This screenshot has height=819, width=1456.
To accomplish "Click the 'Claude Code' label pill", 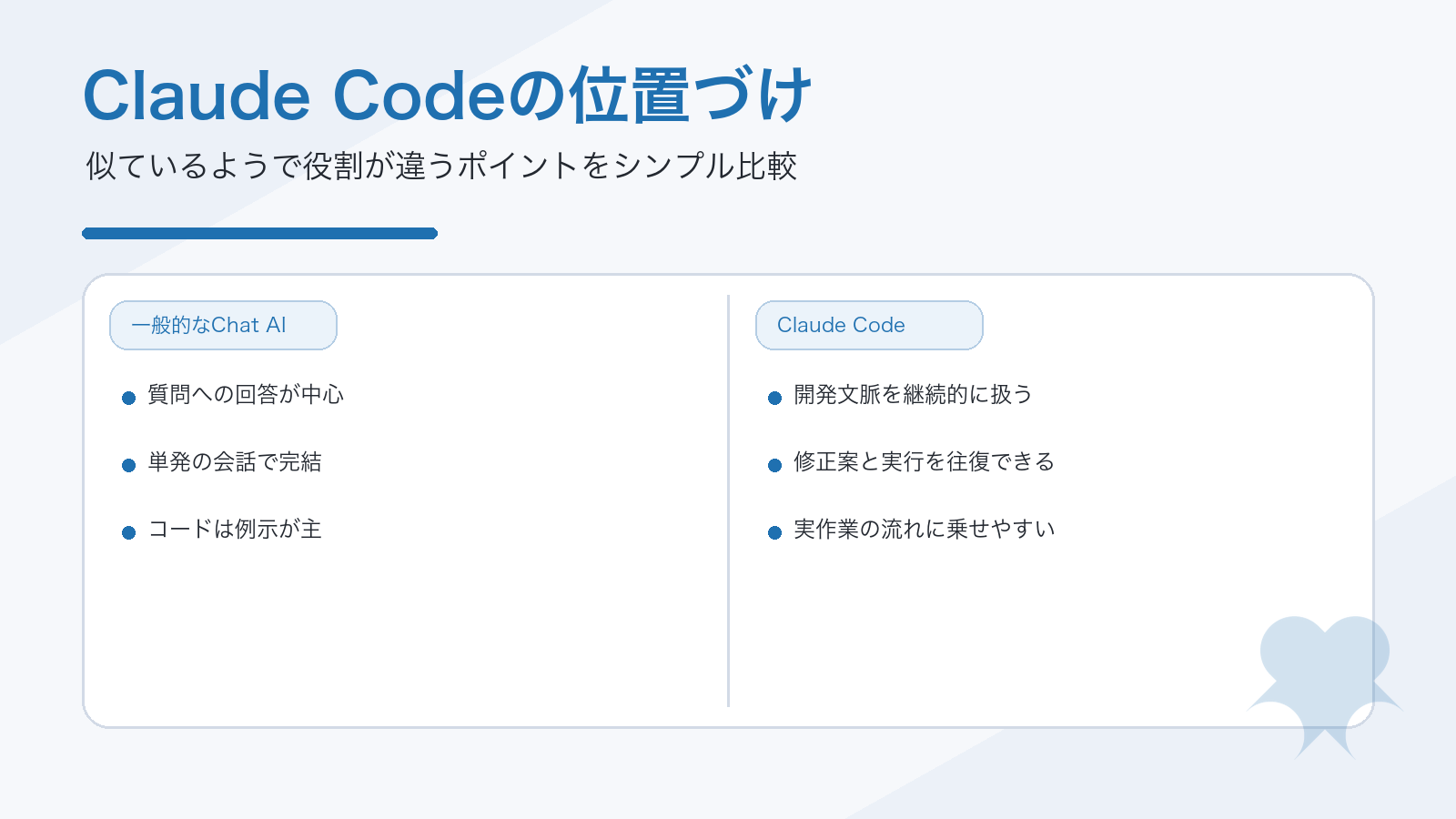I will click(x=869, y=325).
